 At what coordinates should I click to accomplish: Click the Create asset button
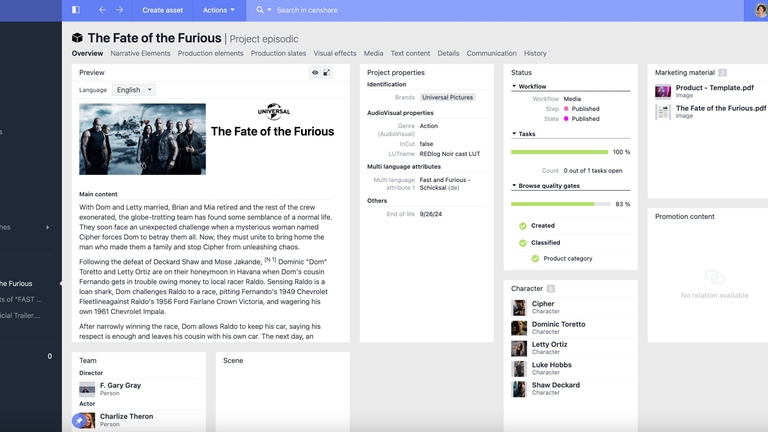click(163, 10)
